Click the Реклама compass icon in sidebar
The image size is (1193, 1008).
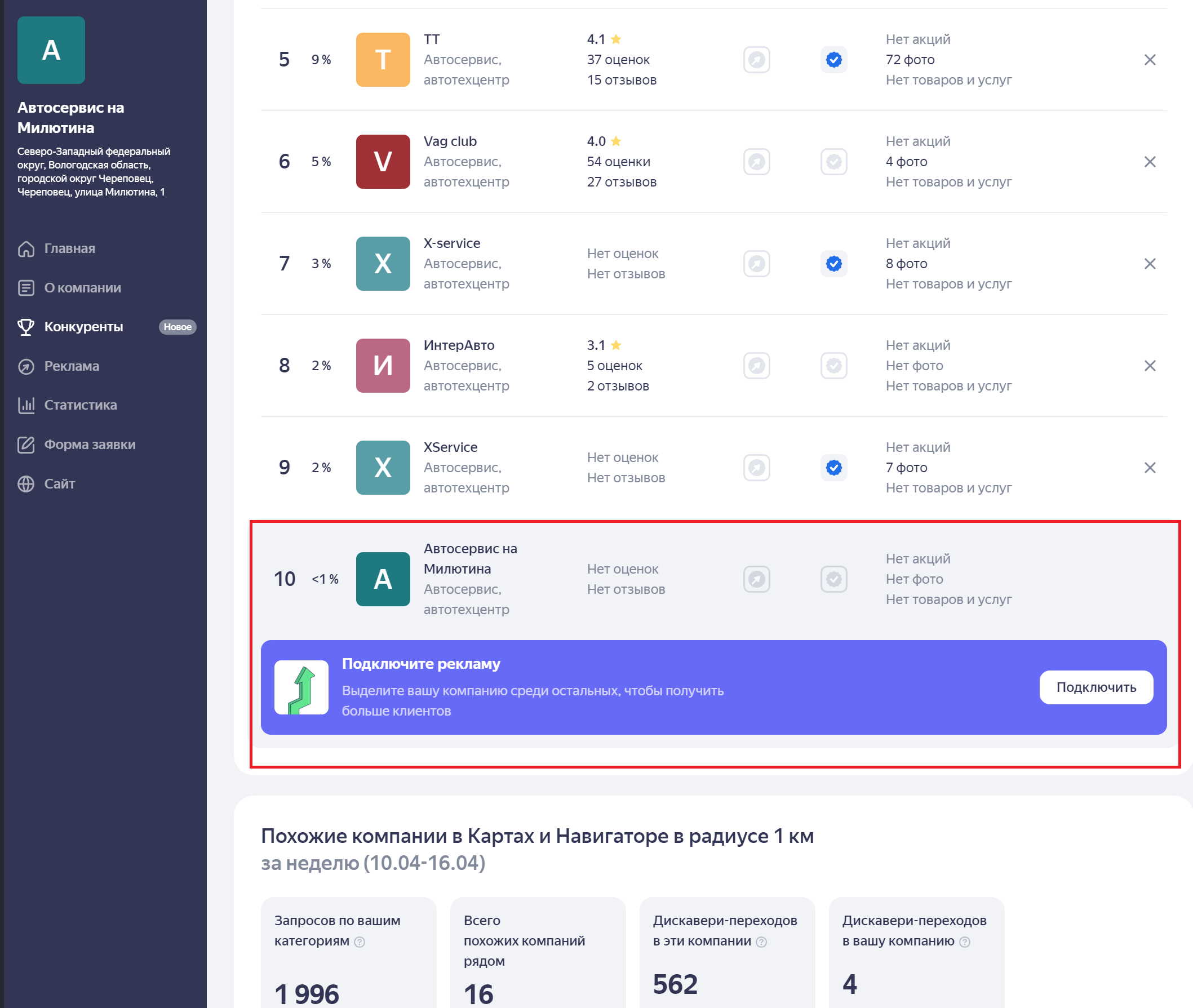pyautogui.click(x=26, y=366)
